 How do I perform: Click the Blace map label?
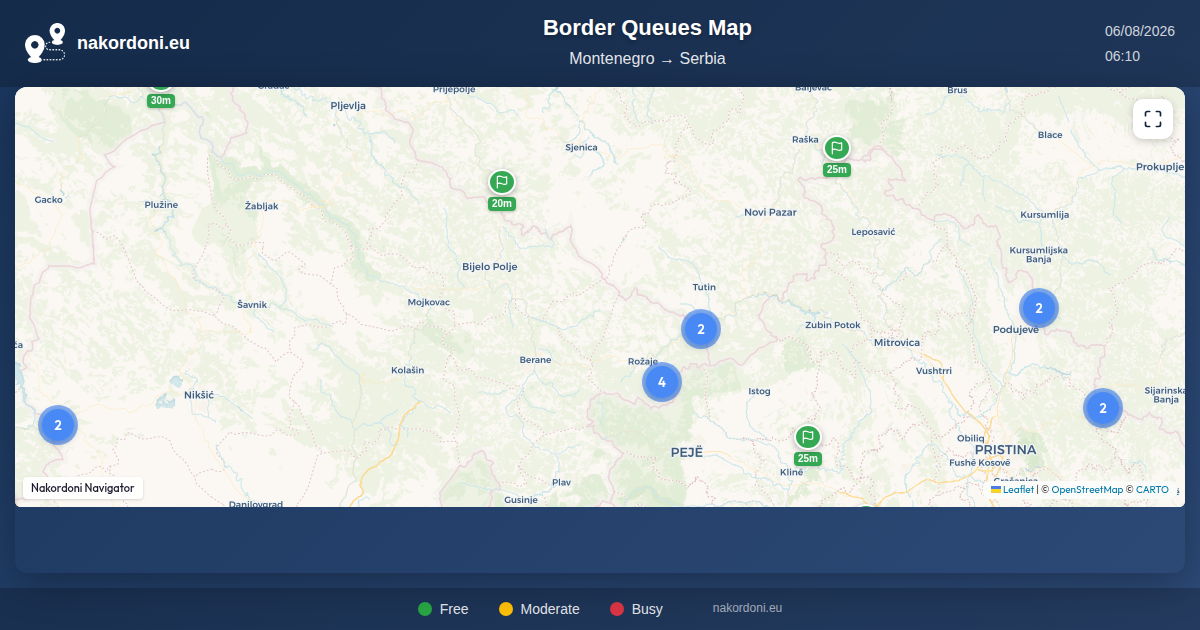1050,134
